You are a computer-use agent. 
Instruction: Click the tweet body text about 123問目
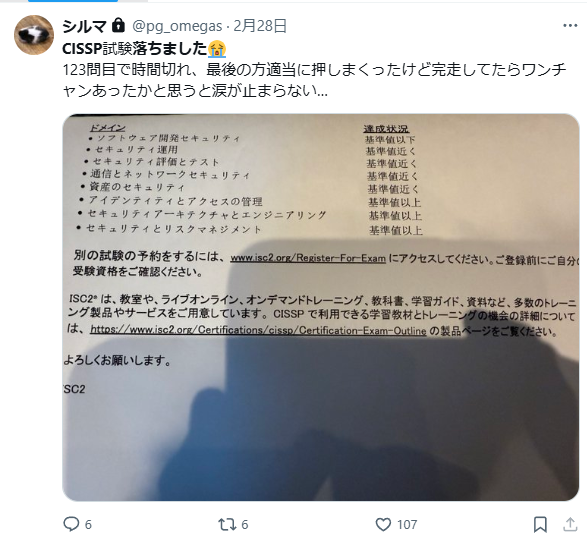coord(314,80)
